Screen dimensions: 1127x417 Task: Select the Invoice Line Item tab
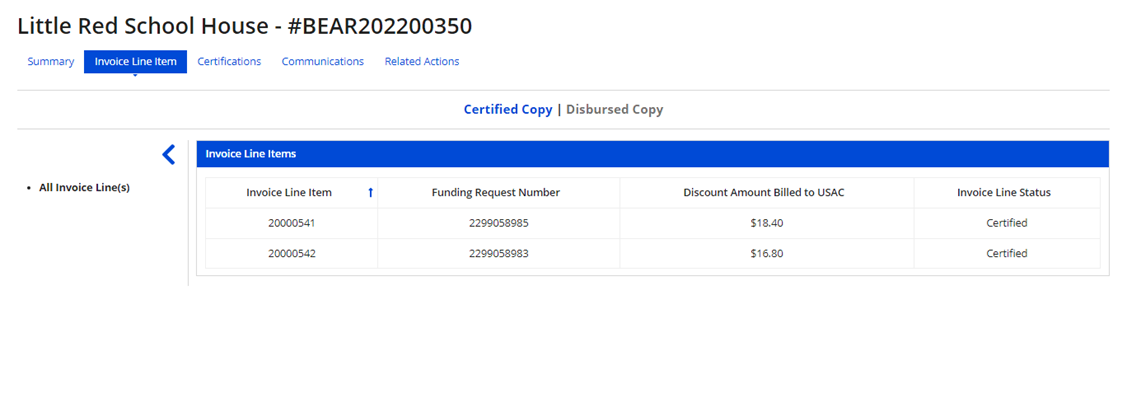pos(135,62)
